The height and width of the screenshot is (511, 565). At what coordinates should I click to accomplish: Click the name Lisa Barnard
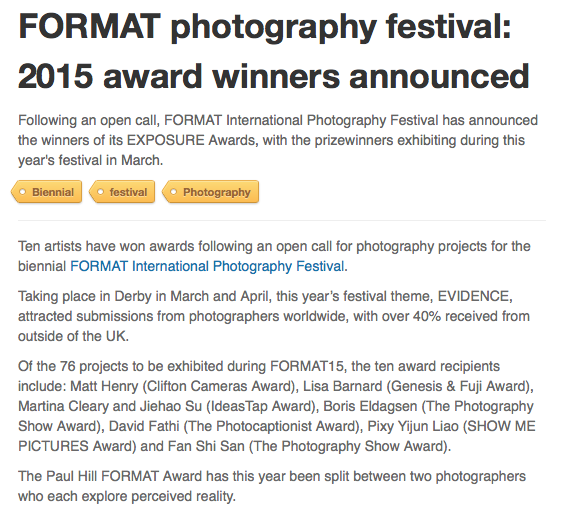coord(342,386)
